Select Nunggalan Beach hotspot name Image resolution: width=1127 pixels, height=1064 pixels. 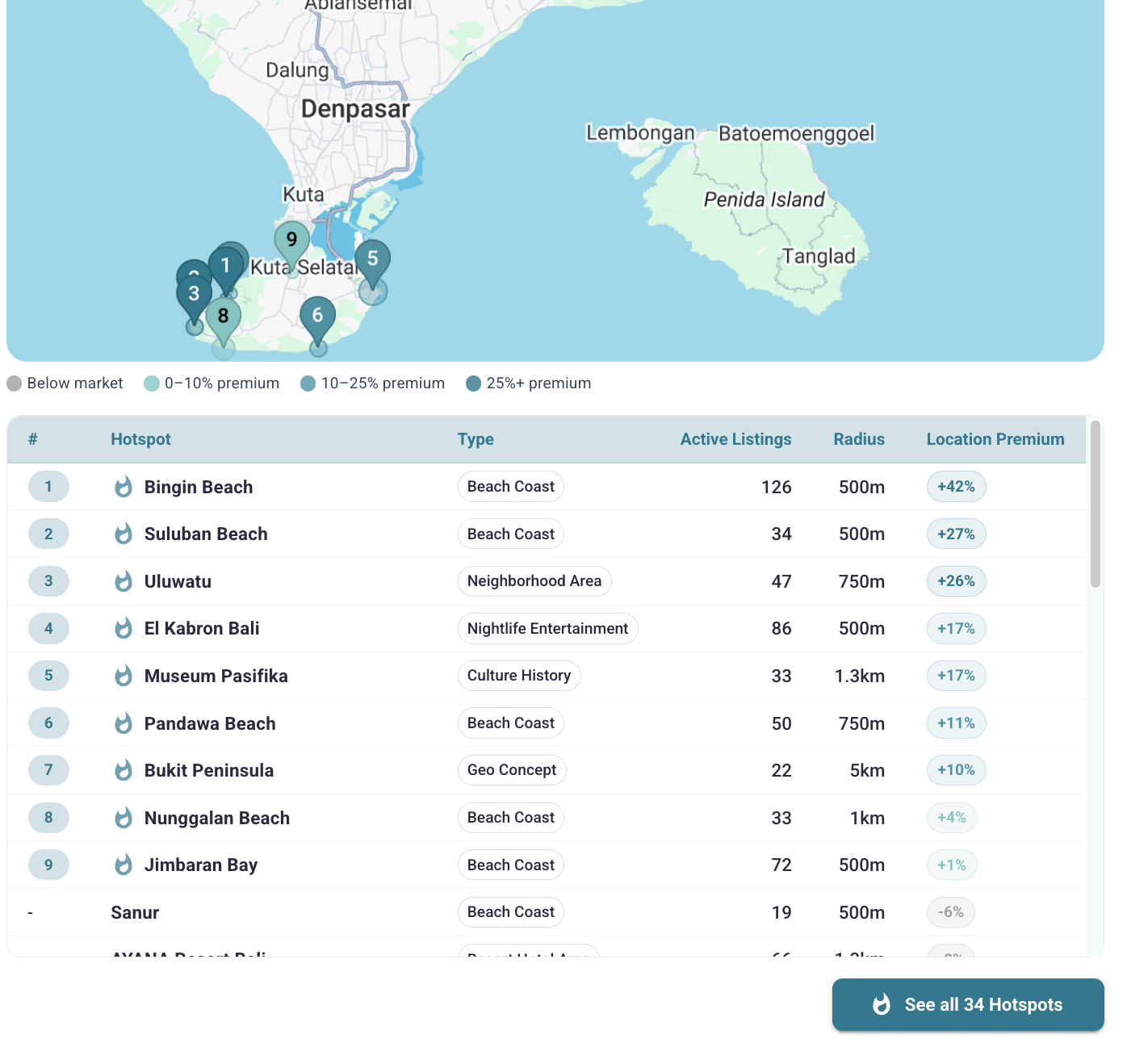tap(217, 818)
